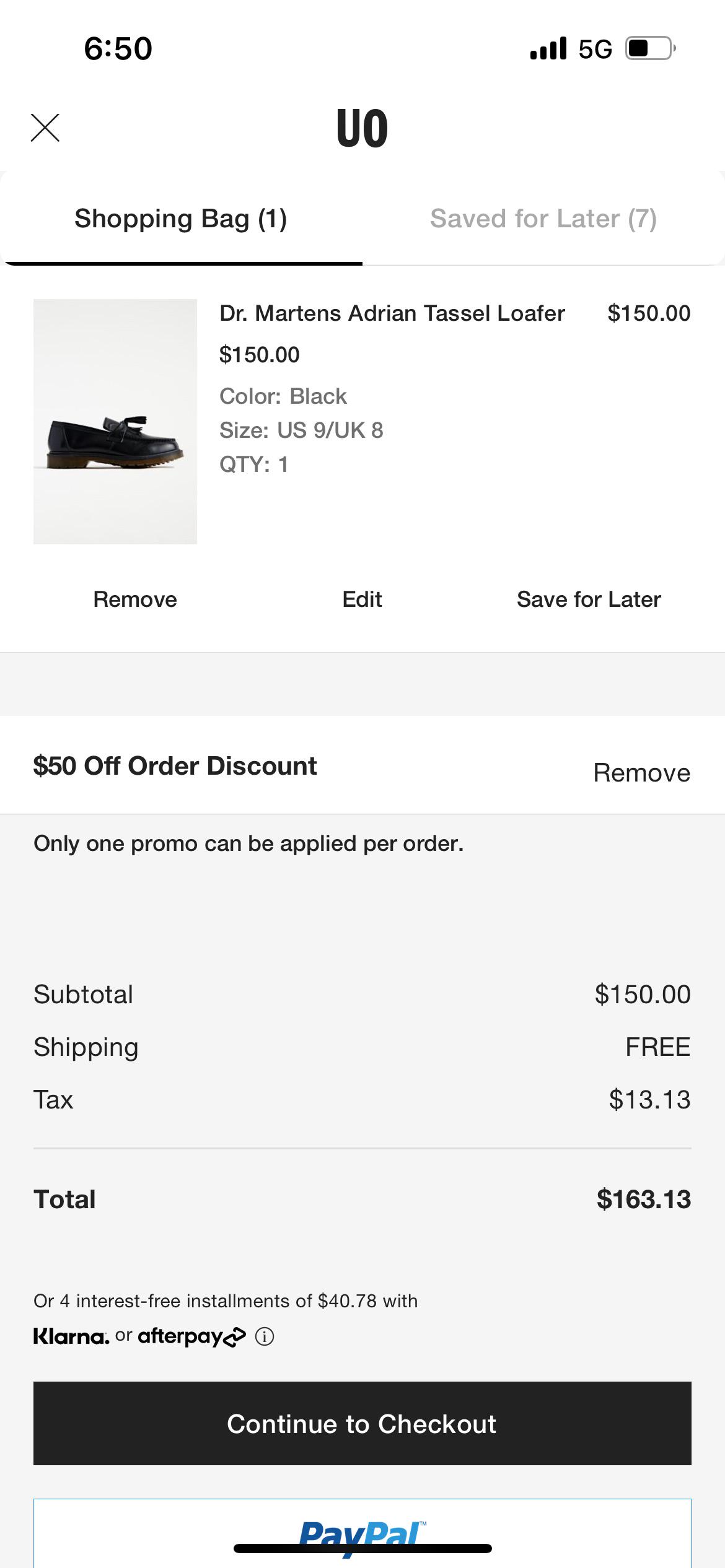725x1568 pixels.
Task: Stay on the Shopping Bag tab
Action: (180, 218)
